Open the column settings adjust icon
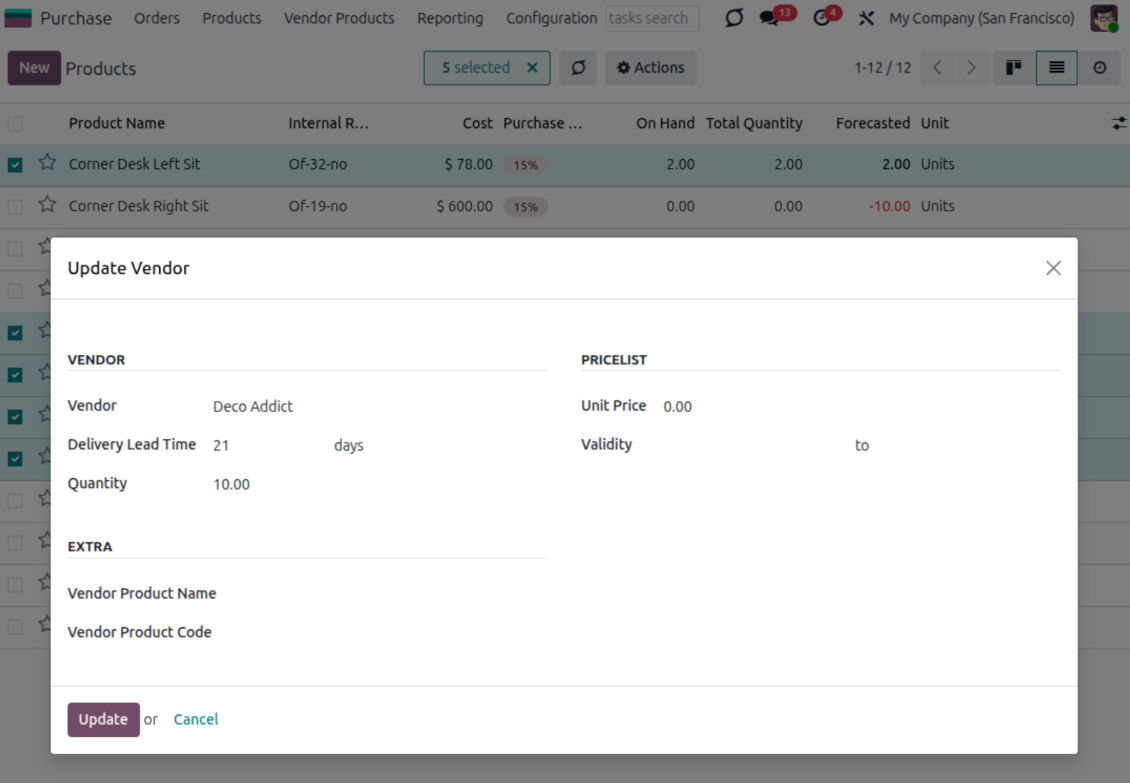This screenshot has height=783, width=1130. point(1117,123)
